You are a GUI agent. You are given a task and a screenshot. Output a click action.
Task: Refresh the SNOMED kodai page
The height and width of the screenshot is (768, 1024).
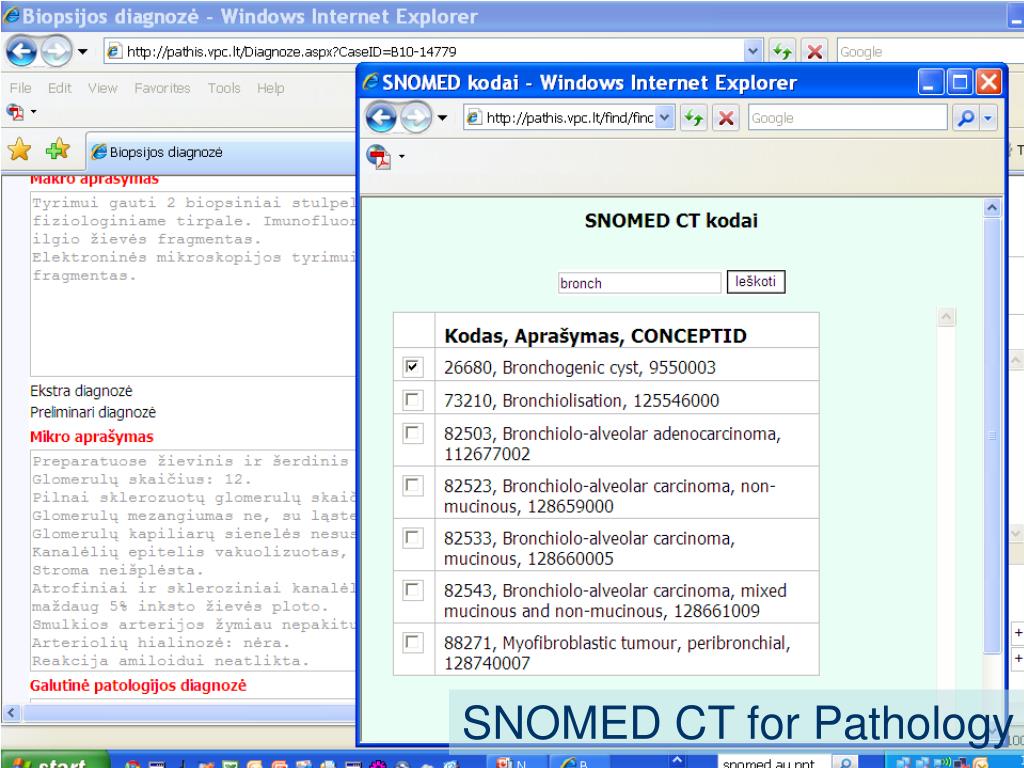(694, 118)
